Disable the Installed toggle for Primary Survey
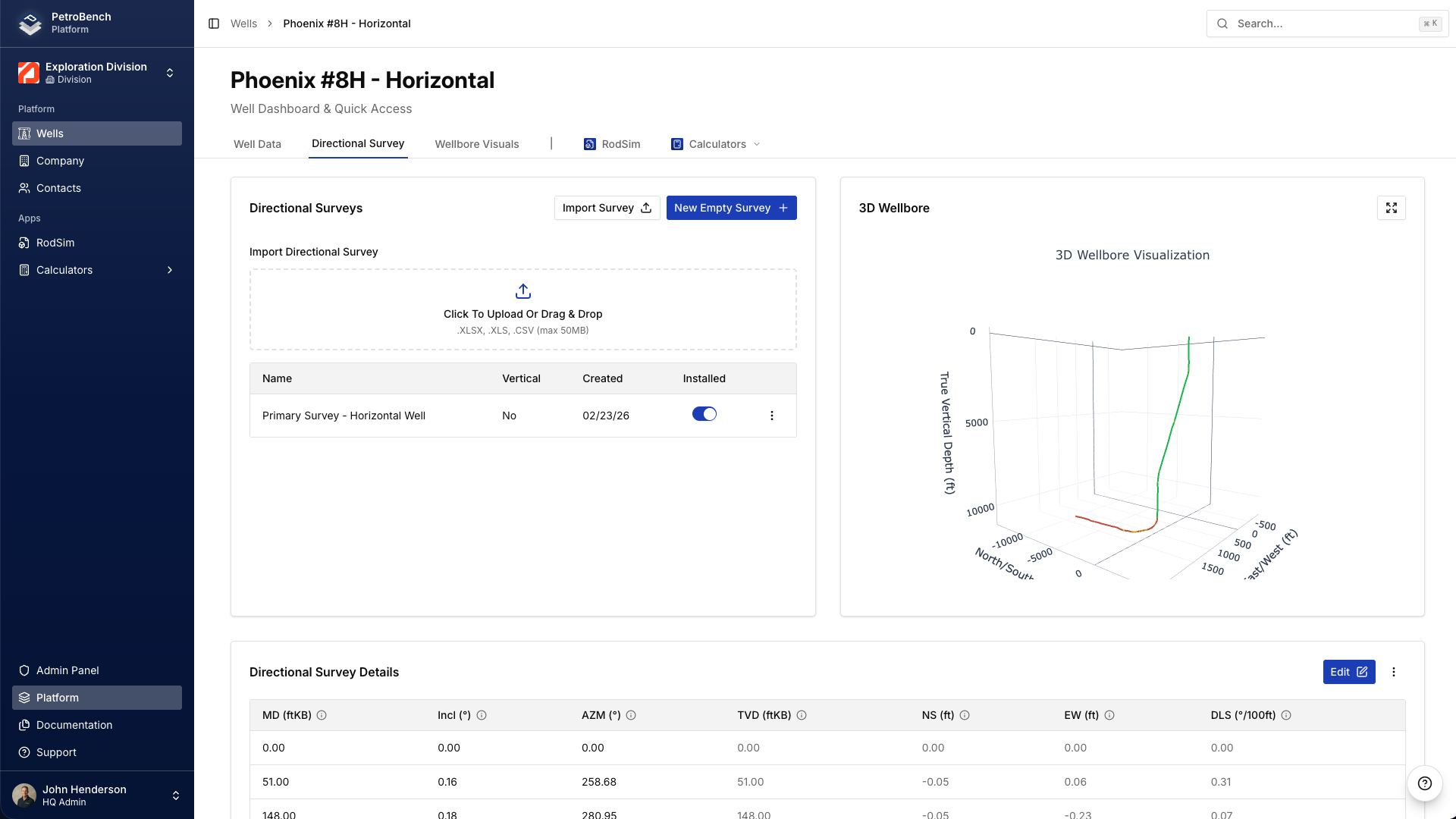1456x819 pixels. (704, 414)
